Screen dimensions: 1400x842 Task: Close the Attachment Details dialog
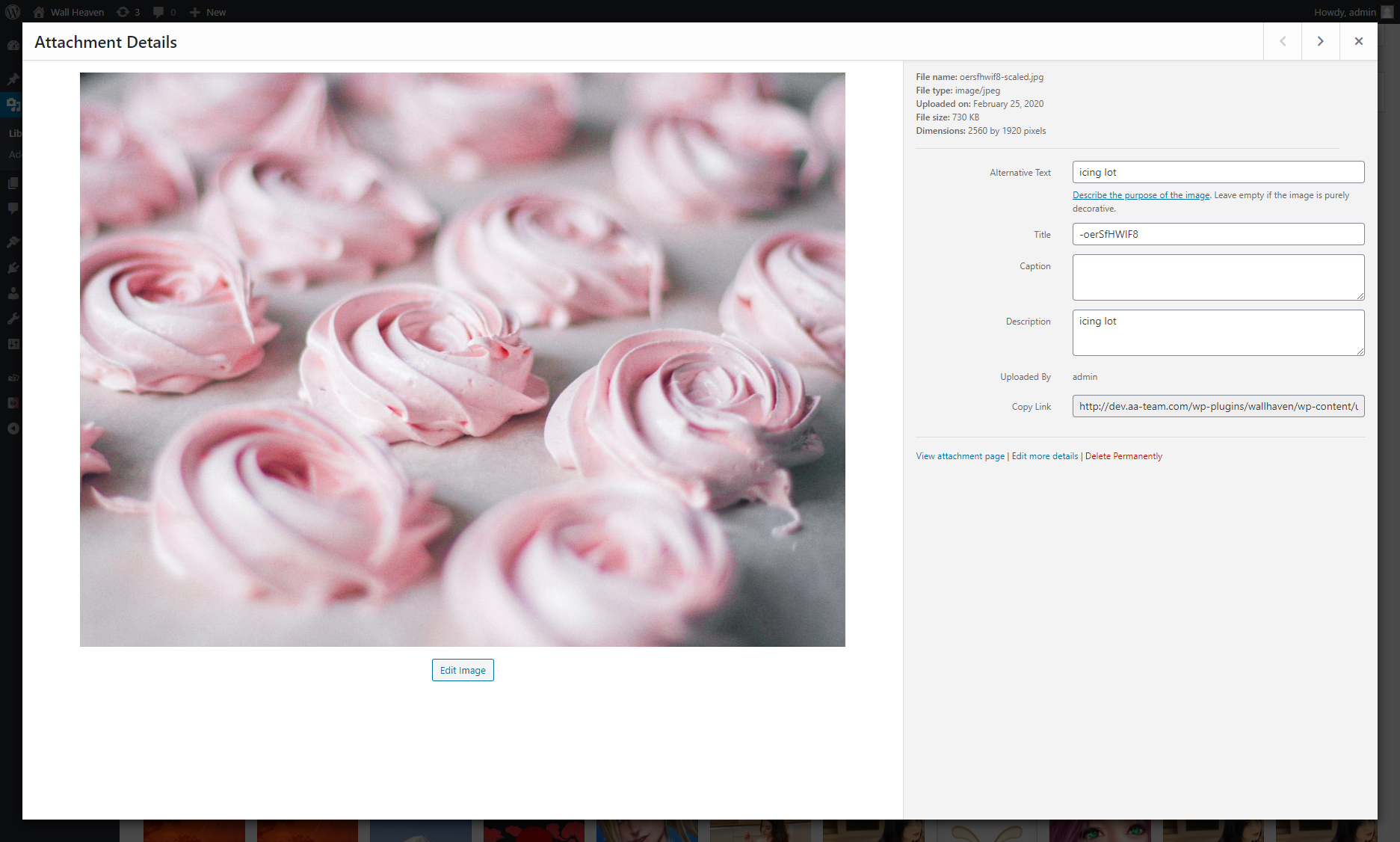point(1358,42)
